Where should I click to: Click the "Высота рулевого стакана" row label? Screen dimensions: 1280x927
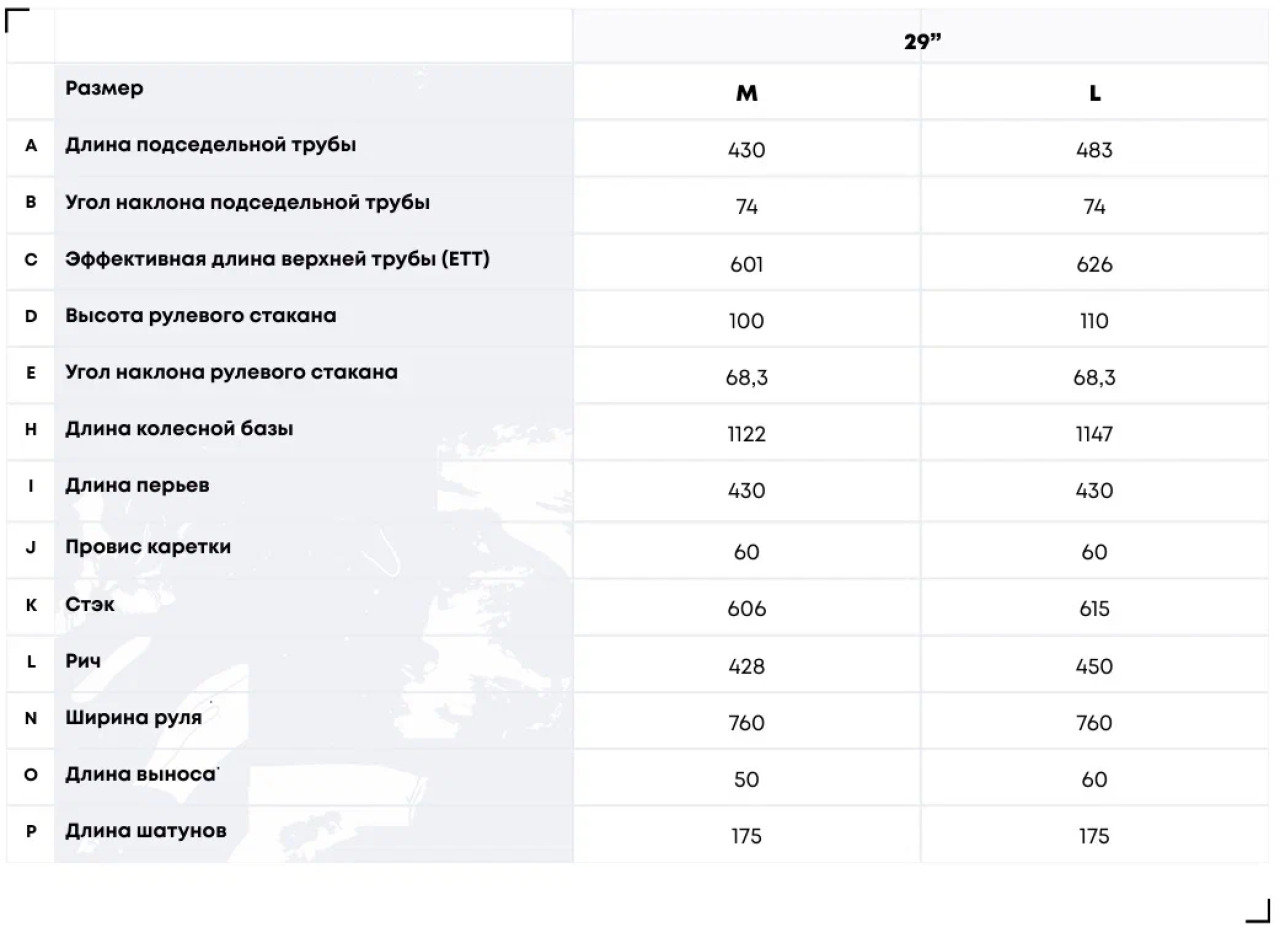pyautogui.click(x=201, y=316)
